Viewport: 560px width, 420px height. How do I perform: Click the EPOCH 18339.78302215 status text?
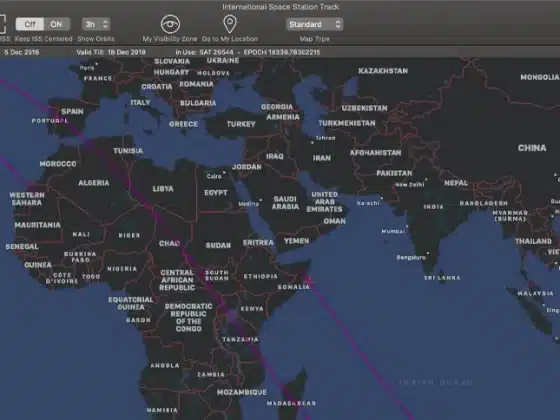click(x=282, y=52)
